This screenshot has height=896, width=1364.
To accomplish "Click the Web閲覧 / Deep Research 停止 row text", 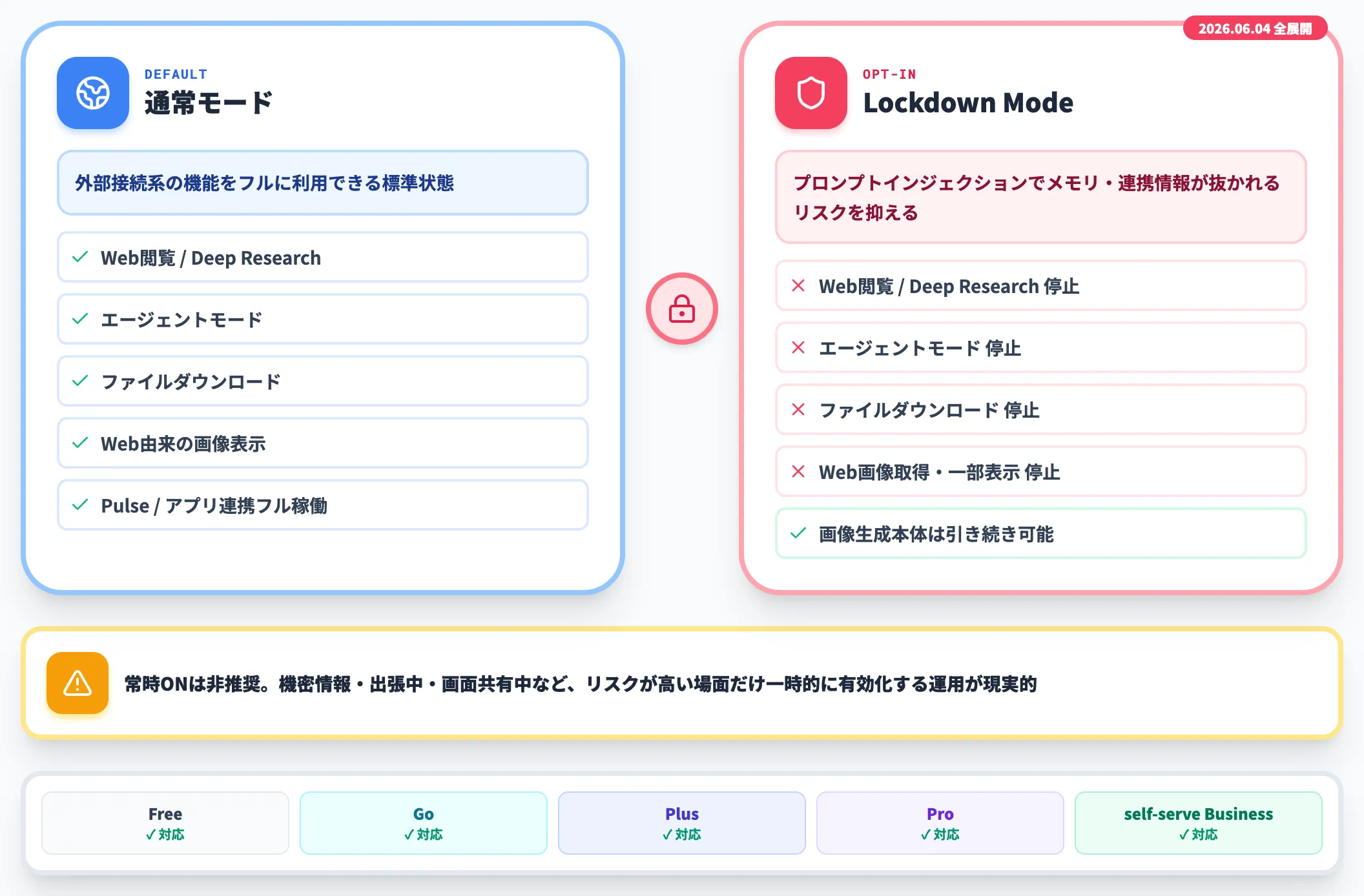I will (x=949, y=287).
